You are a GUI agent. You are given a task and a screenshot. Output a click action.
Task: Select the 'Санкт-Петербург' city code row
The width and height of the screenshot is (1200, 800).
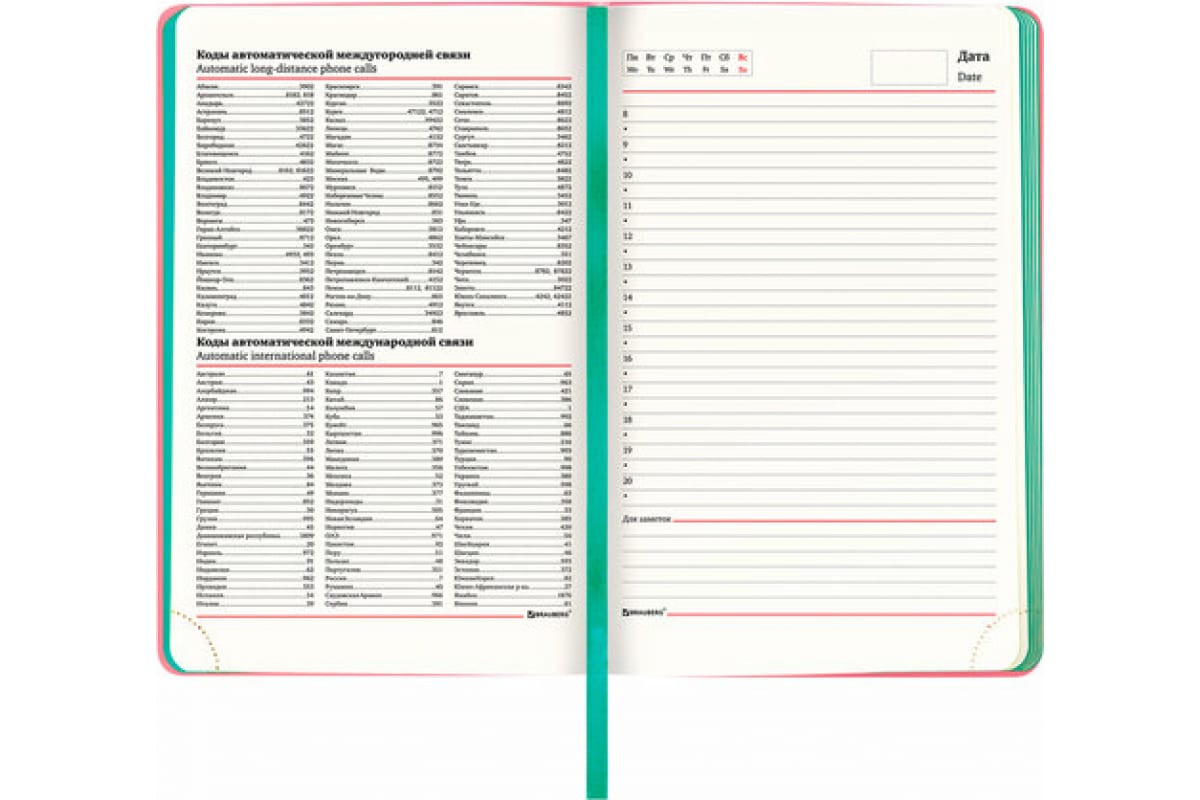(x=384, y=330)
